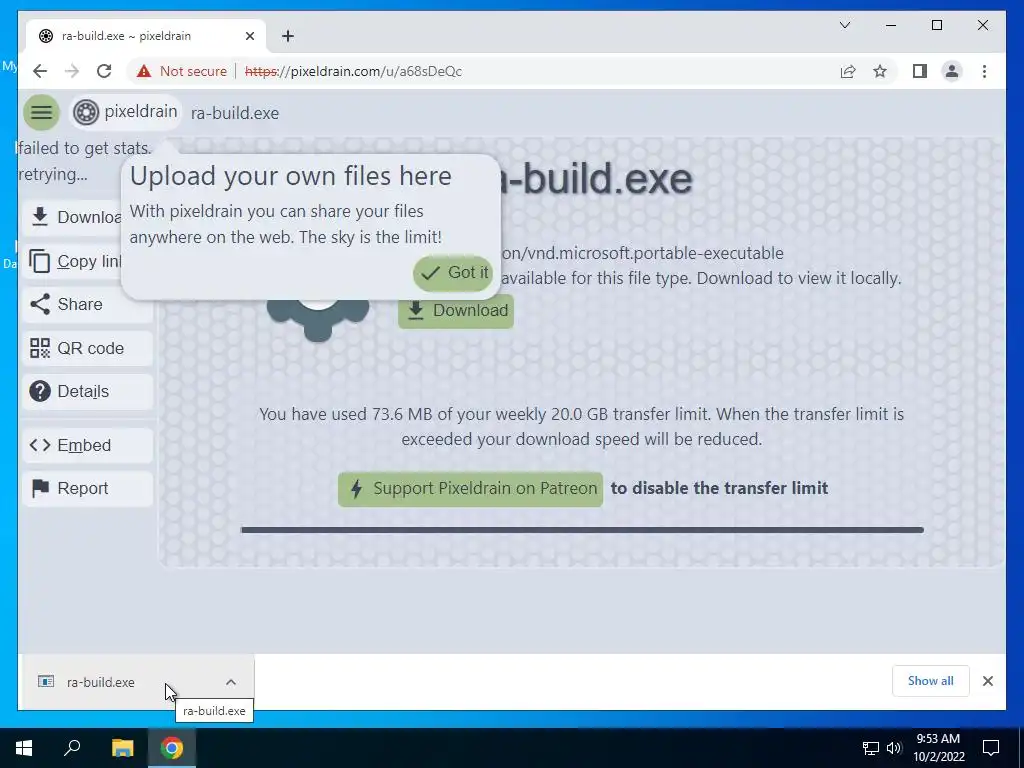
Task: Close the downloads bar
Action: tap(987, 681)
